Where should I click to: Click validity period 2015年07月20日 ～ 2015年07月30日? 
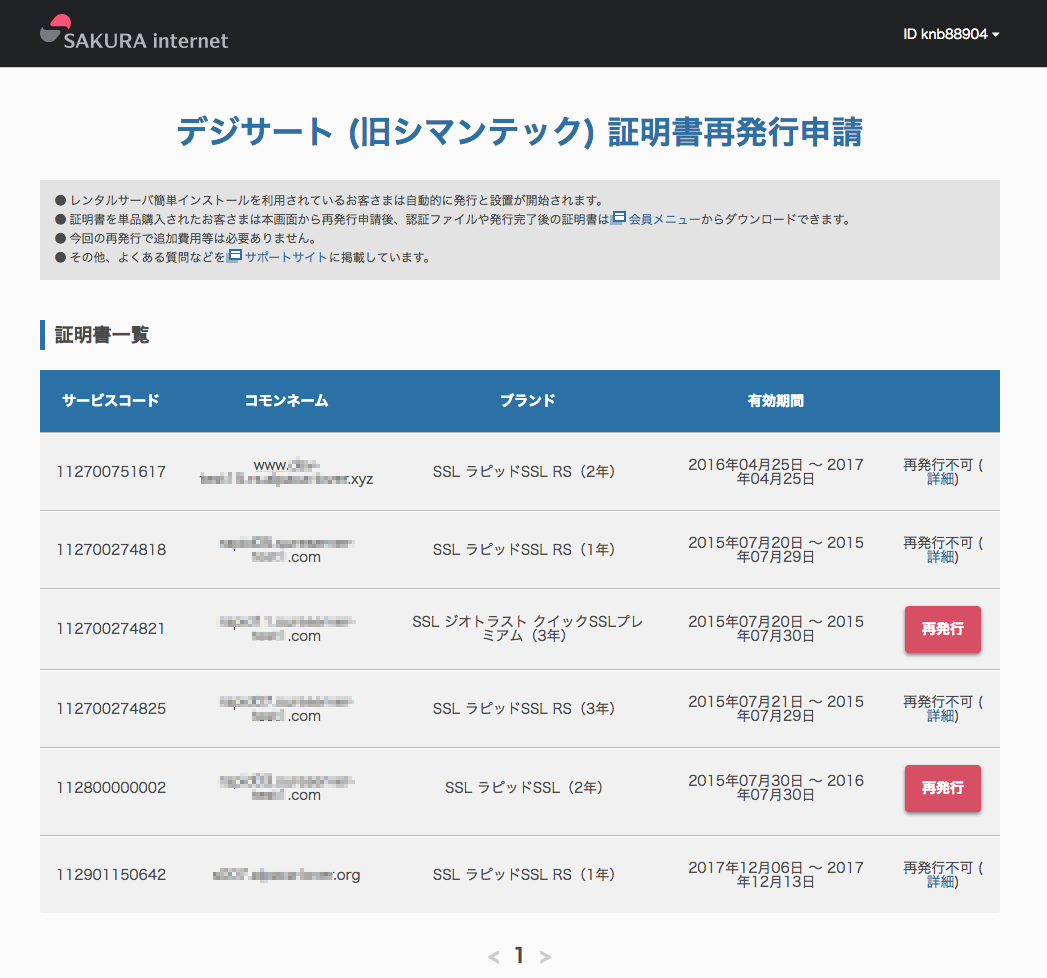click(x=775, y=628)
